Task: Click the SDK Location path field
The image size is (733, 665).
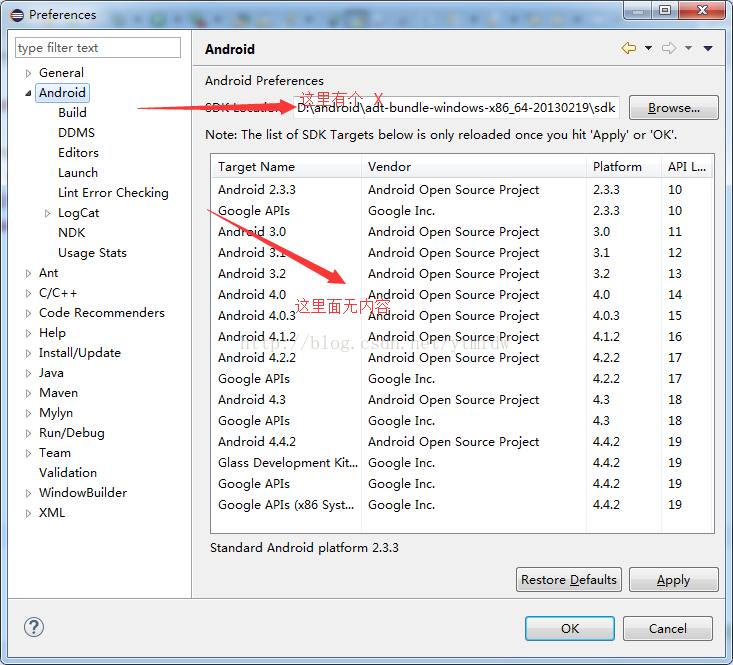Action: [456, 108]
